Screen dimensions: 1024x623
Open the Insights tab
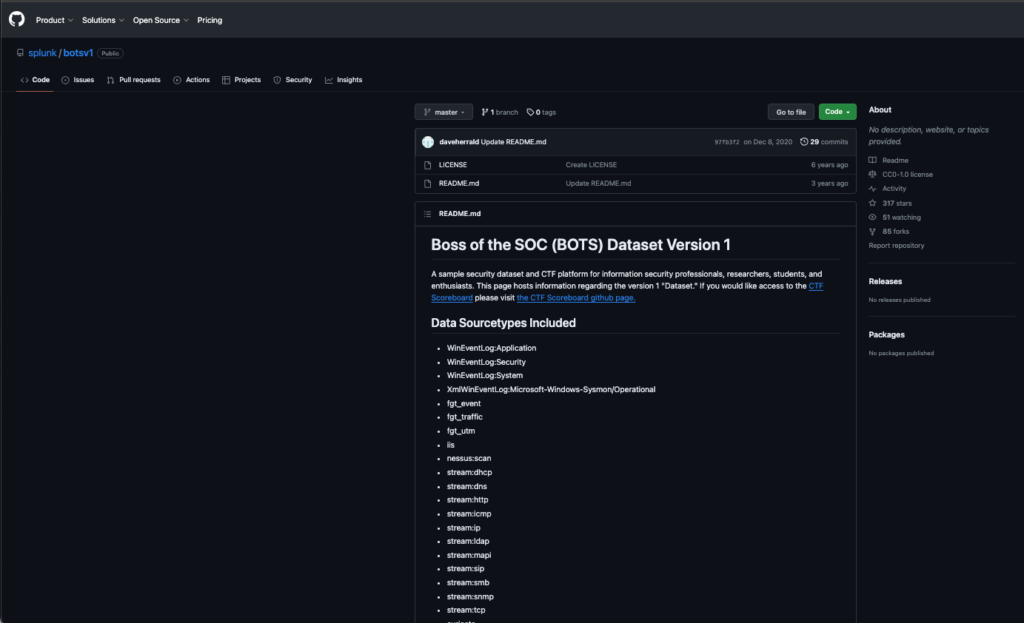[344, 80]
